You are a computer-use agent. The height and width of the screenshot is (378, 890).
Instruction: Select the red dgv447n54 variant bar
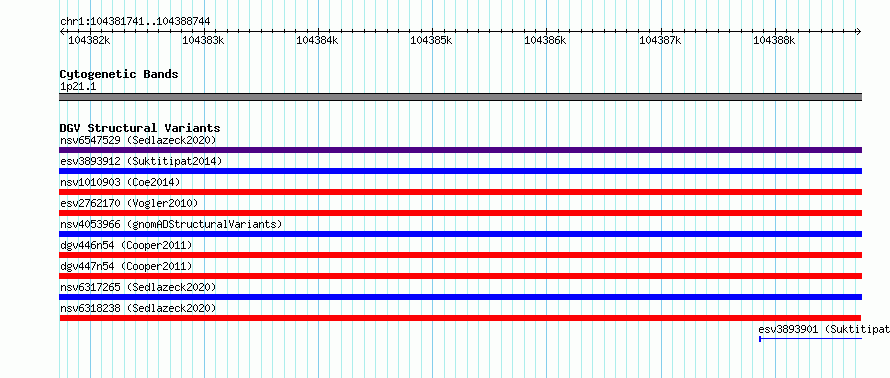(460, 276)
